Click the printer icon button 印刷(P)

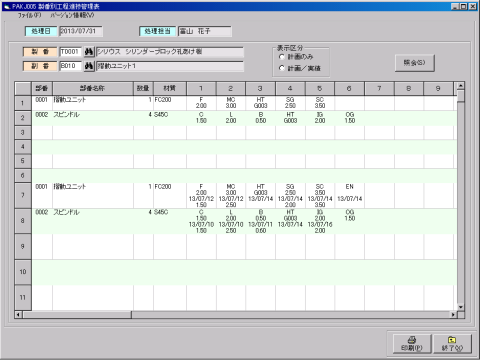click(412, 344)
